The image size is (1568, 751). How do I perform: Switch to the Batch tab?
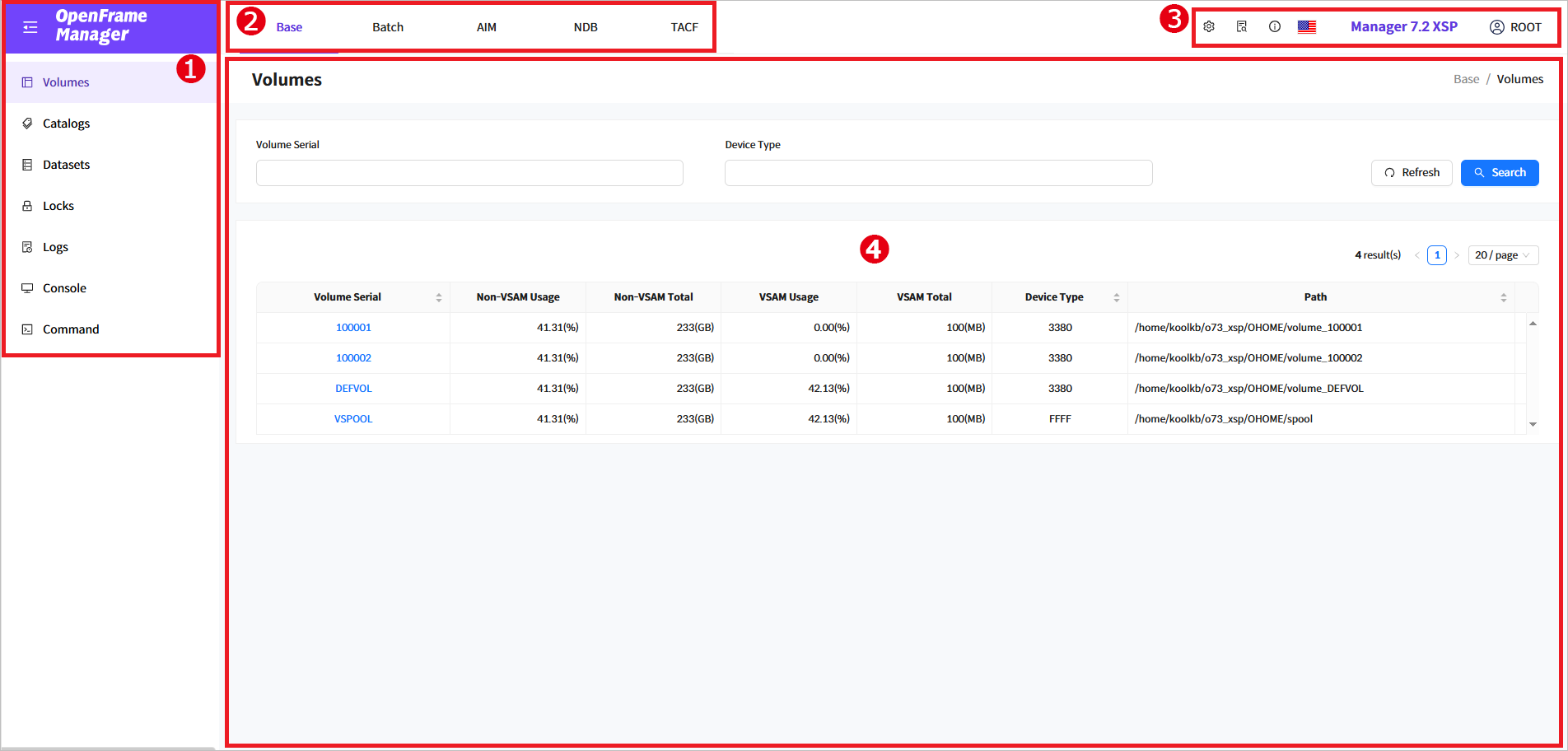coord(388,27)
